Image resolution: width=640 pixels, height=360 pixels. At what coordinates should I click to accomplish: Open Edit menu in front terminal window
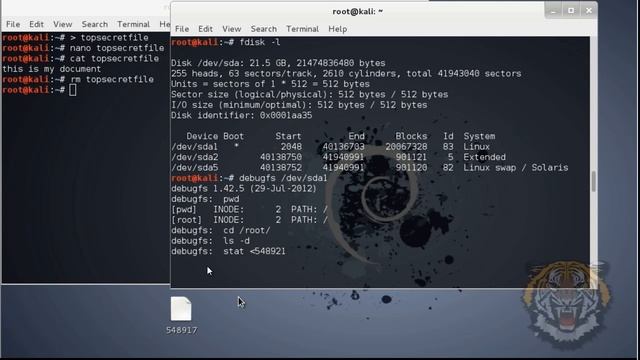pos(205,29)
